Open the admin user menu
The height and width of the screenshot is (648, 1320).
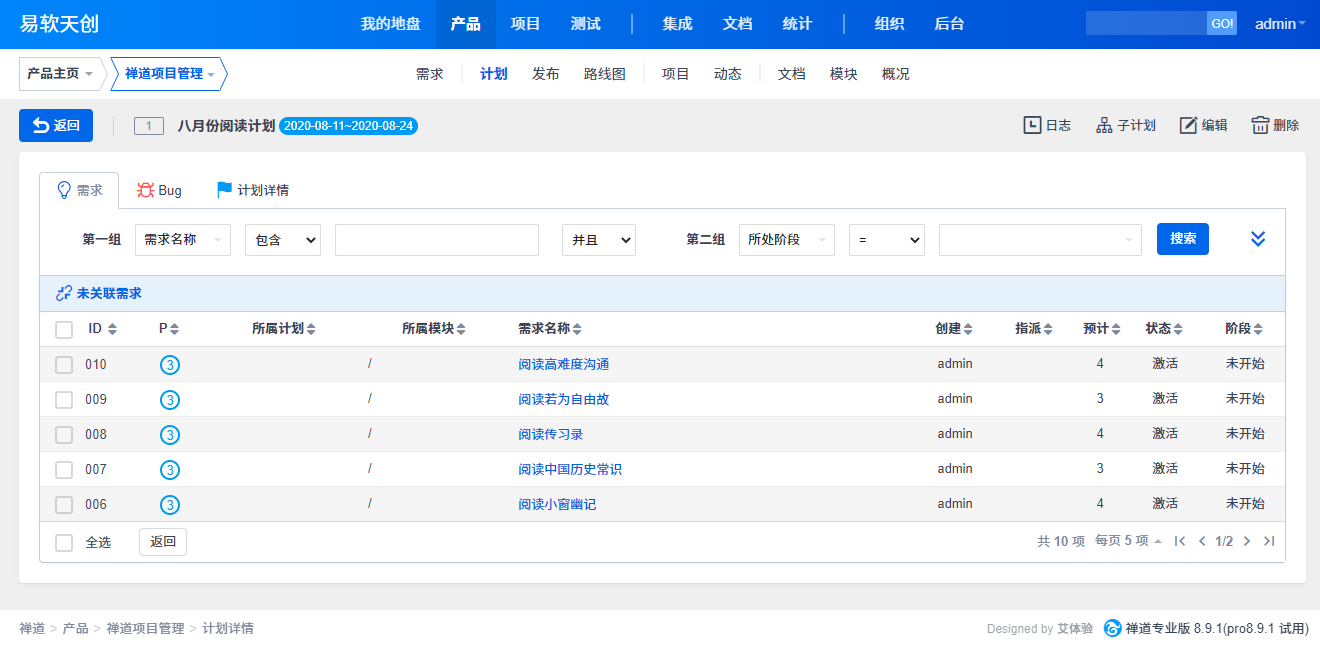pyautogui.click(x=1280, y=24)
